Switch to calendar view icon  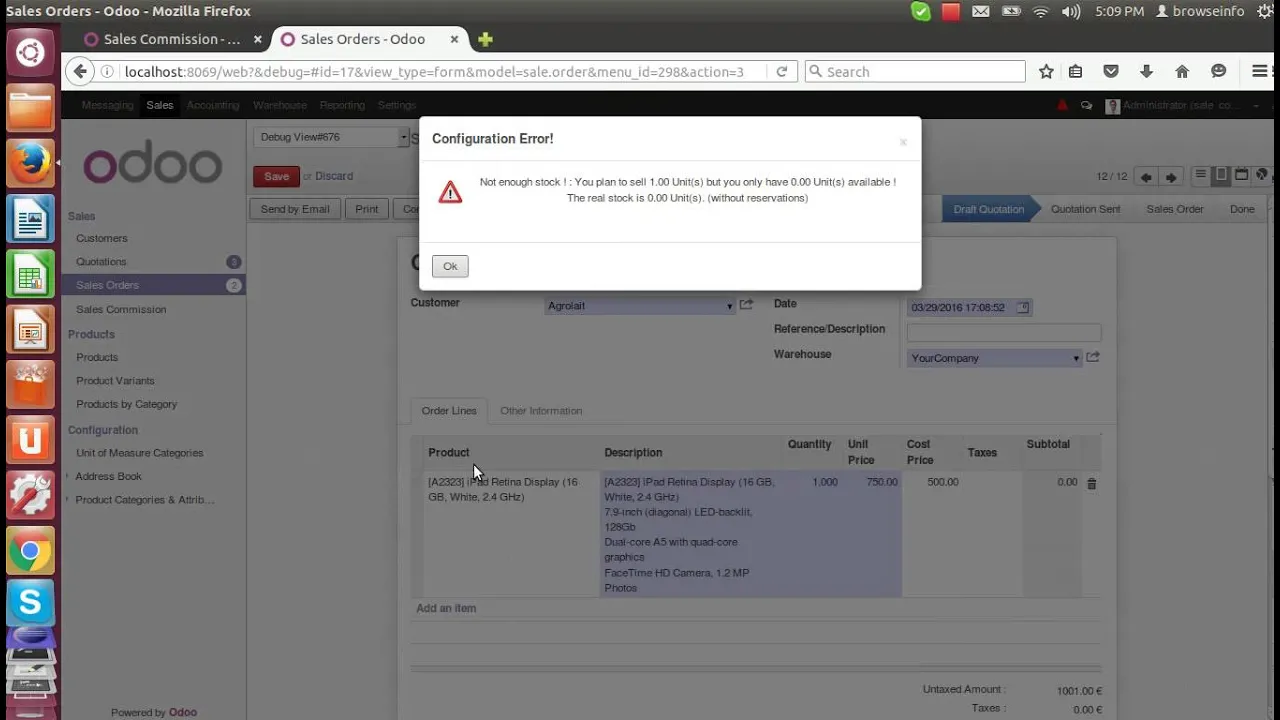click(1241, 175)
